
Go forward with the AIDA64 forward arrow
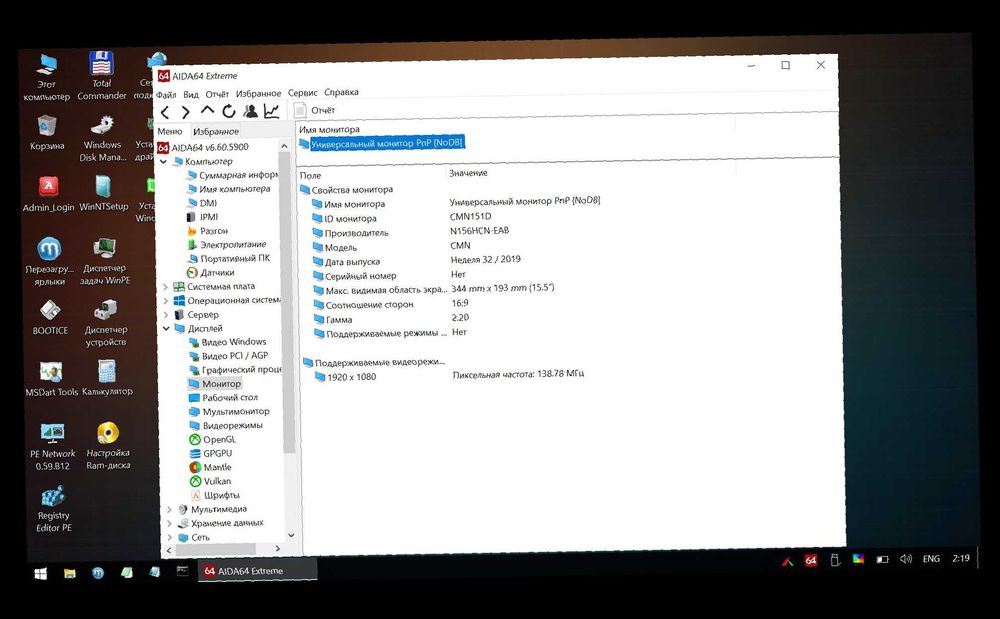(186, 112)
